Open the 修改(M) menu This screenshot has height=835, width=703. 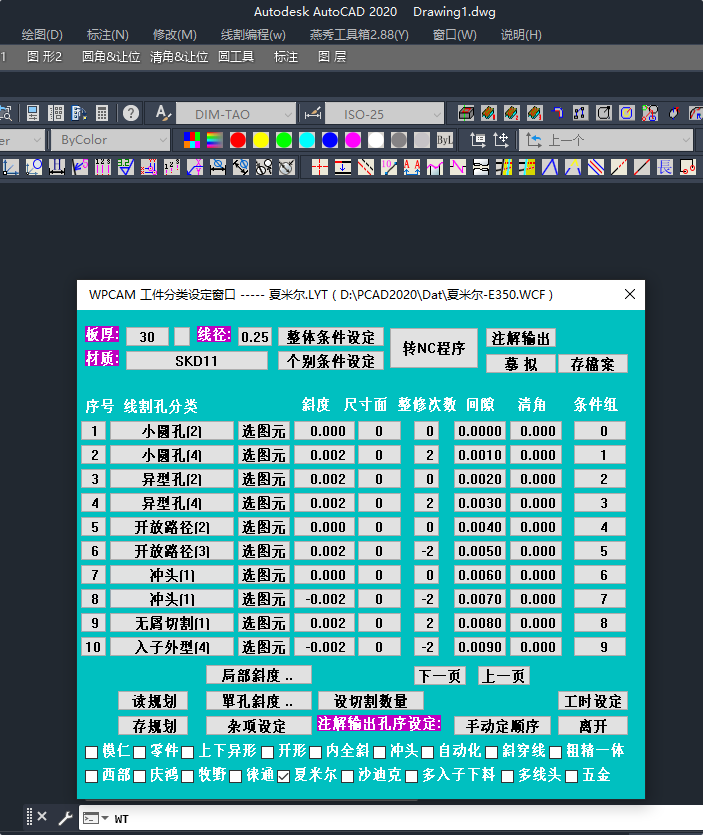pos(175,35)
